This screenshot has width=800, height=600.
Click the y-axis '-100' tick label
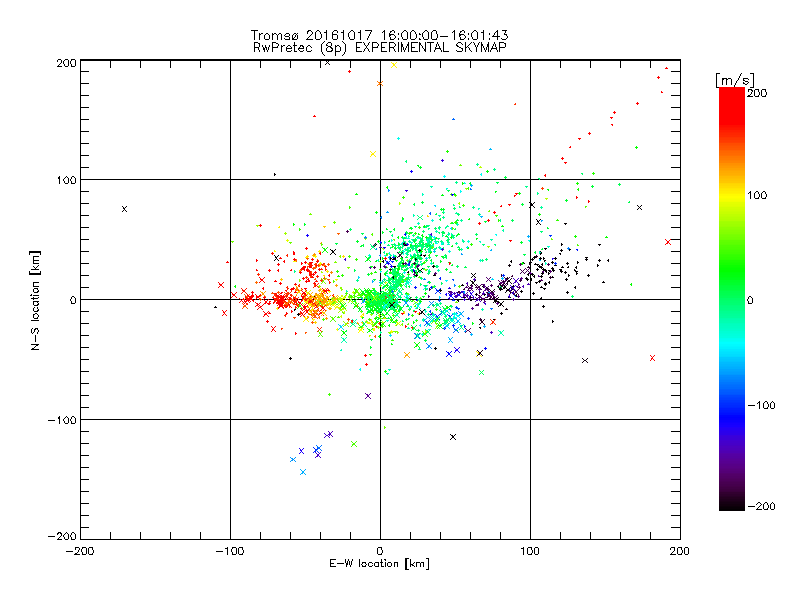(x=62, y=420)
